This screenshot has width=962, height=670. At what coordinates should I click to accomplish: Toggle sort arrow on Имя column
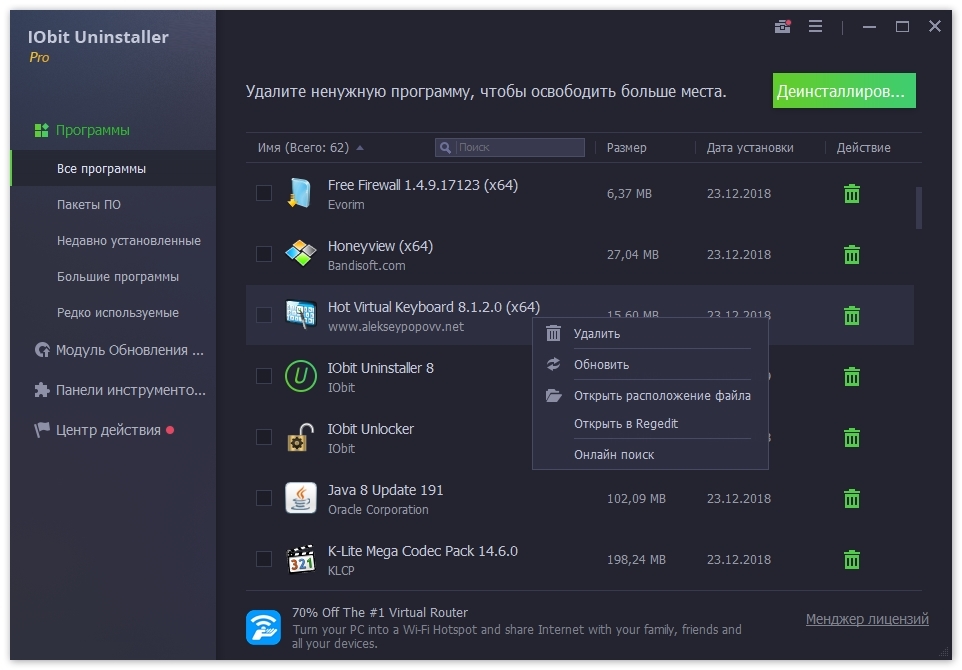[x=360, y=148]
